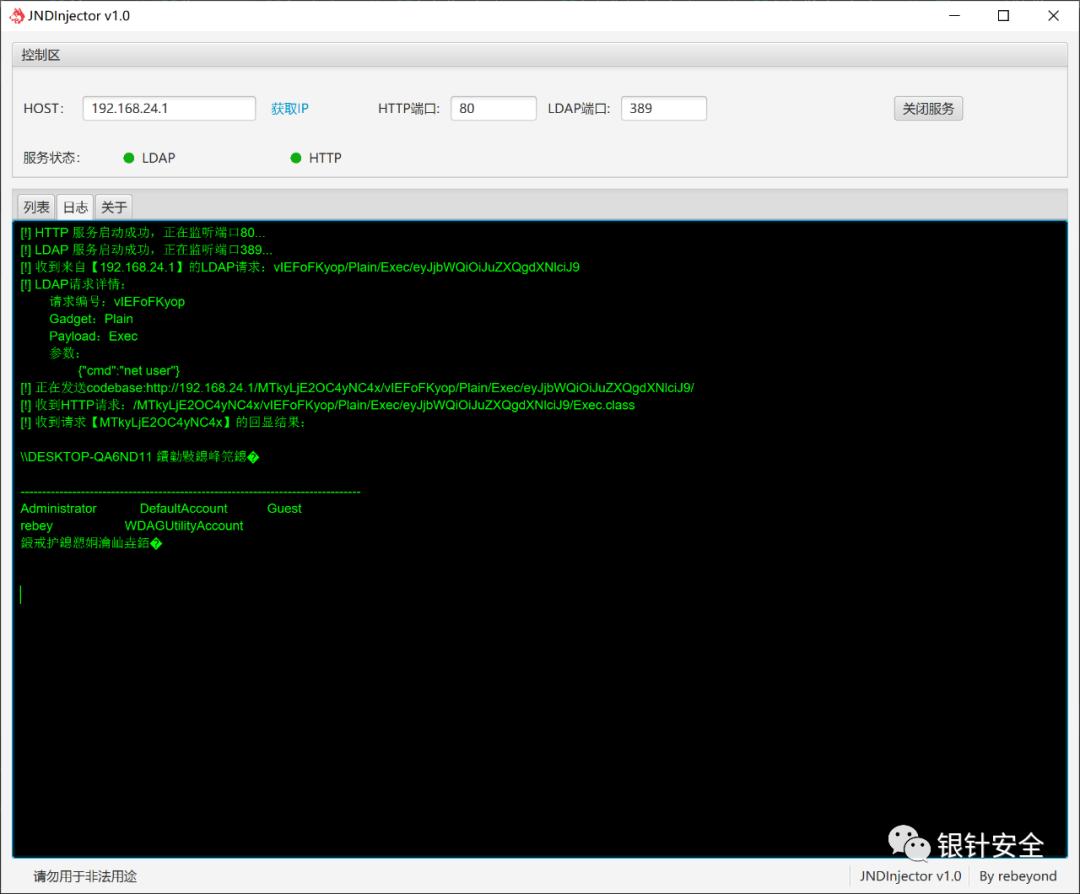Image resolution: width=1080 pixels, height=894 pixels.
Task: Click the log line 'Gadget: Plain'
Action: pyautogui.click(x=91, y=319)
